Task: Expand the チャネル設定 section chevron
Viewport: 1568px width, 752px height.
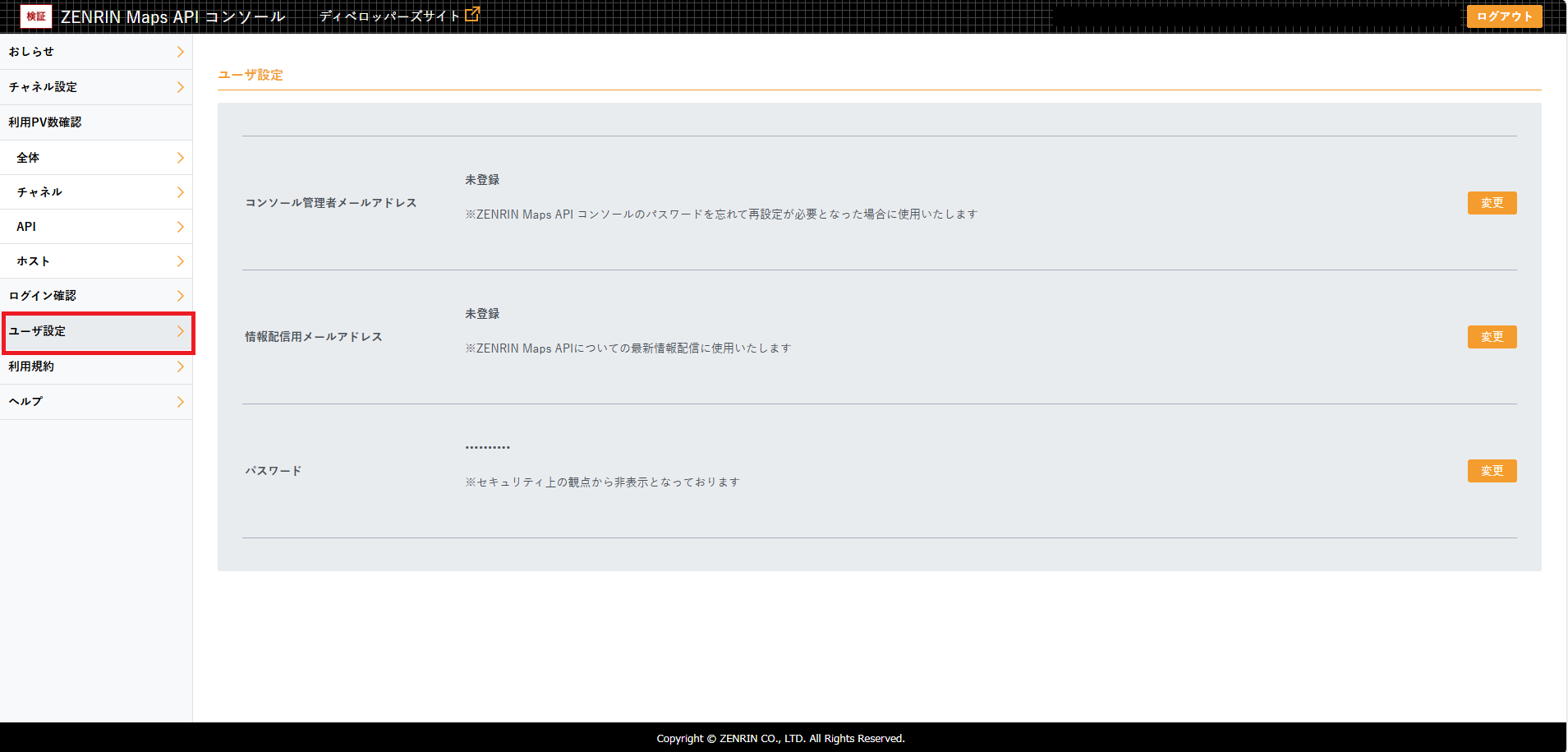Action: coord(180,86)
